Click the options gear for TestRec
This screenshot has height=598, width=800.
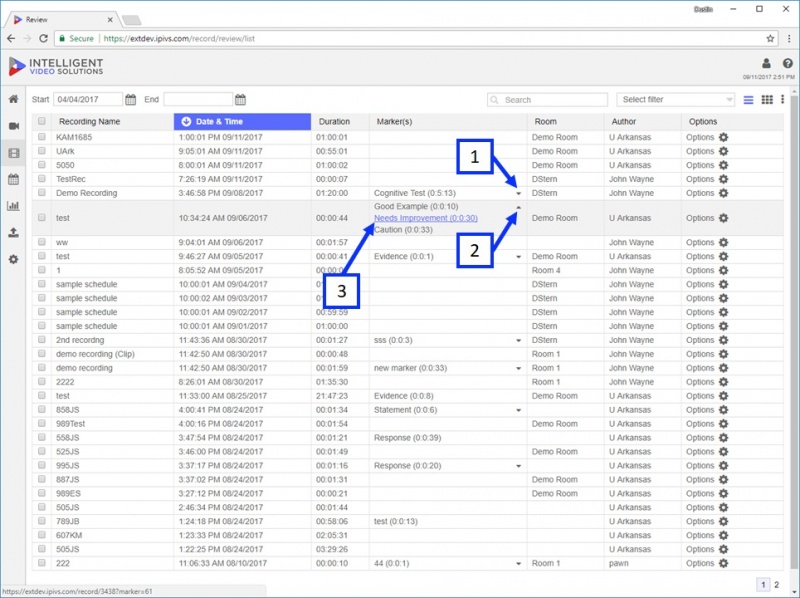pyautogui.click(x=723, y=179)
